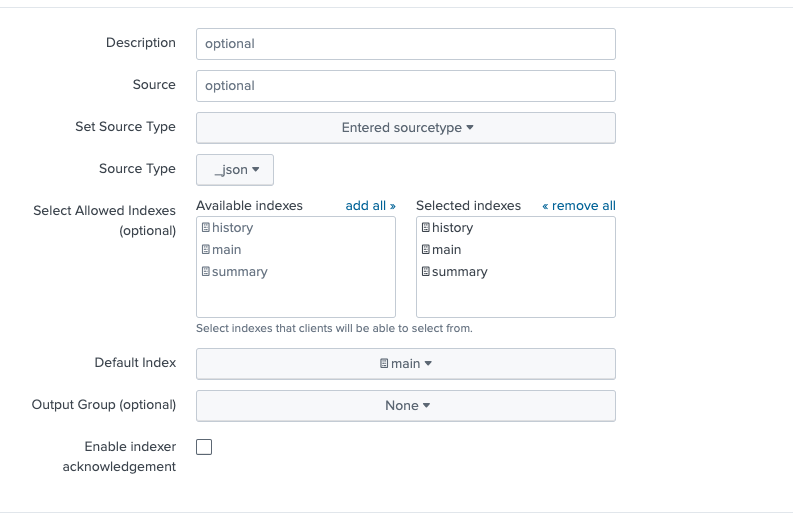Viewport: 793px width, 521px height.
Task: Click index icon beside history in Available indexes
Action: [206, 228]
